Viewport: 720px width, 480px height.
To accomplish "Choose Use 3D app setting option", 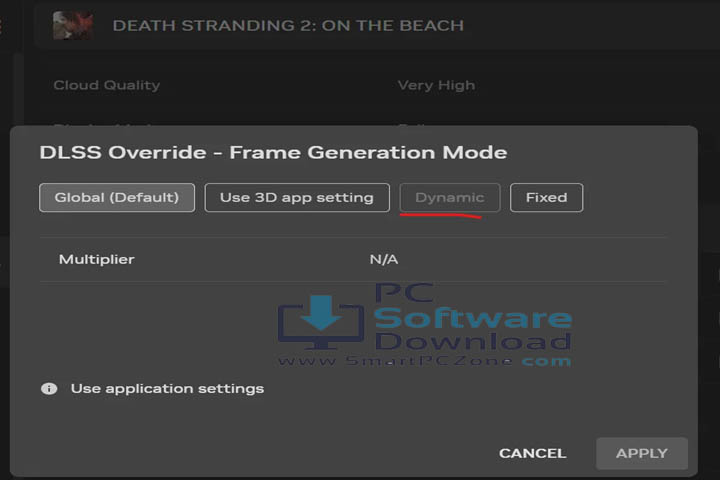I will [x=297, y=198].
